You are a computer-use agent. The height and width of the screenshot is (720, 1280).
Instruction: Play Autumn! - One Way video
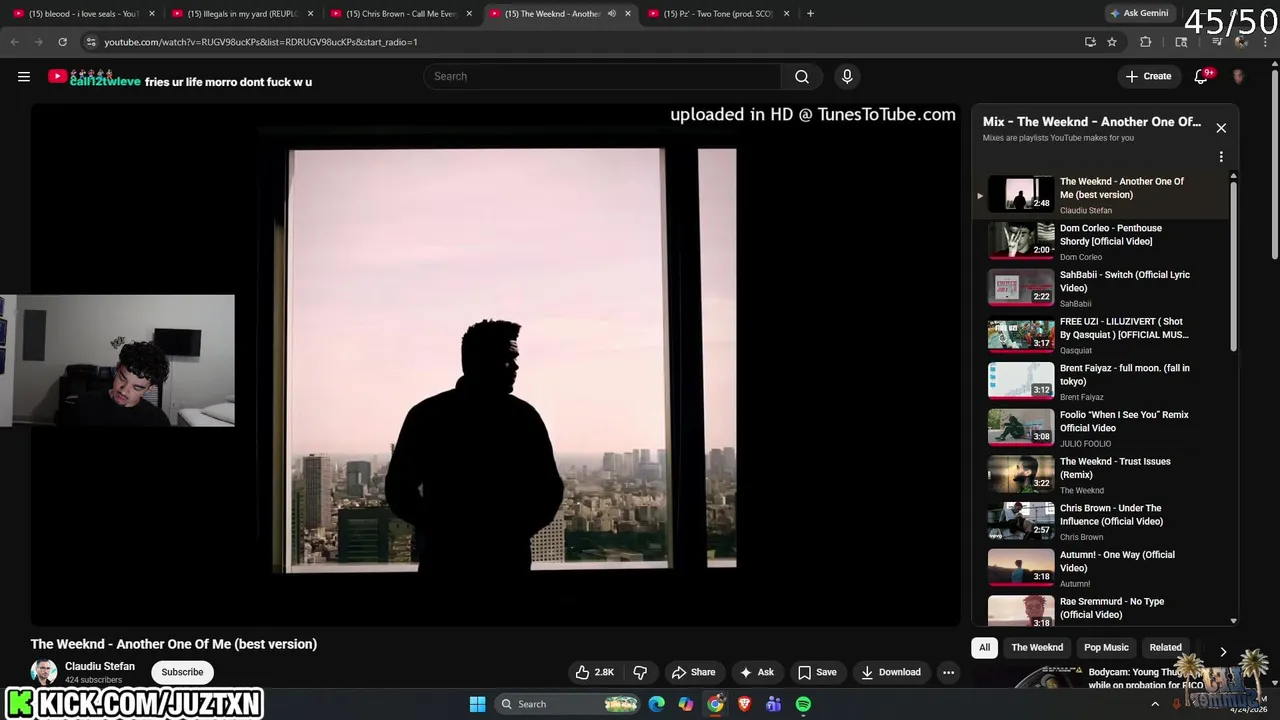1100,568
